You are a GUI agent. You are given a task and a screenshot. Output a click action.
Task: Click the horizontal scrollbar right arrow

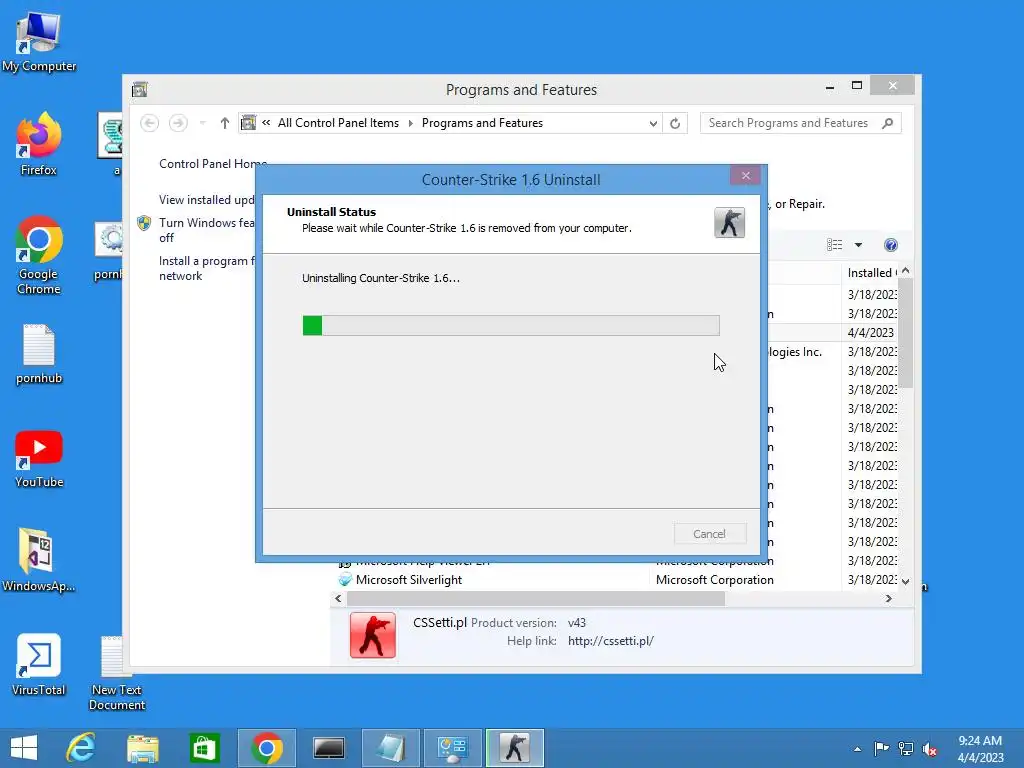[x=889, y=598]
